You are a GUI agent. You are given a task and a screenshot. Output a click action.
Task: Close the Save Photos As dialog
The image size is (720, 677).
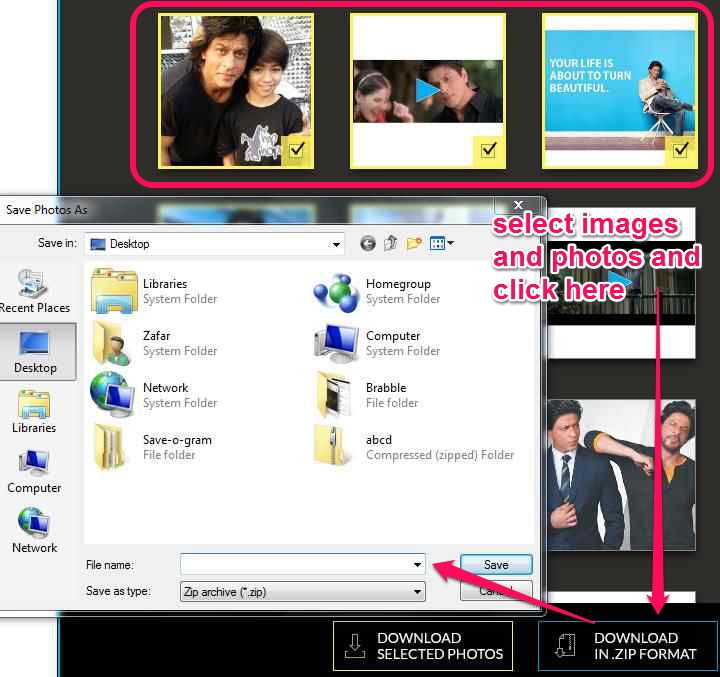518,205
